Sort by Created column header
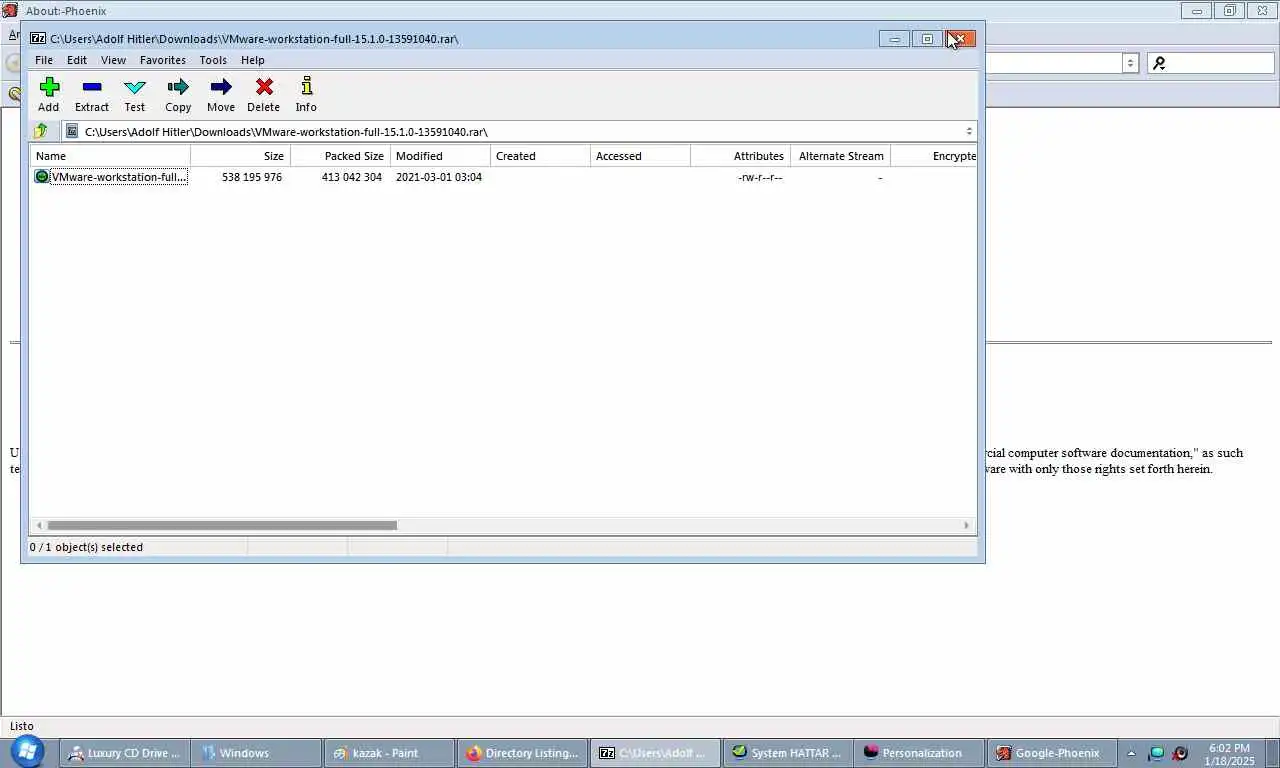 (x=540, y=156)
